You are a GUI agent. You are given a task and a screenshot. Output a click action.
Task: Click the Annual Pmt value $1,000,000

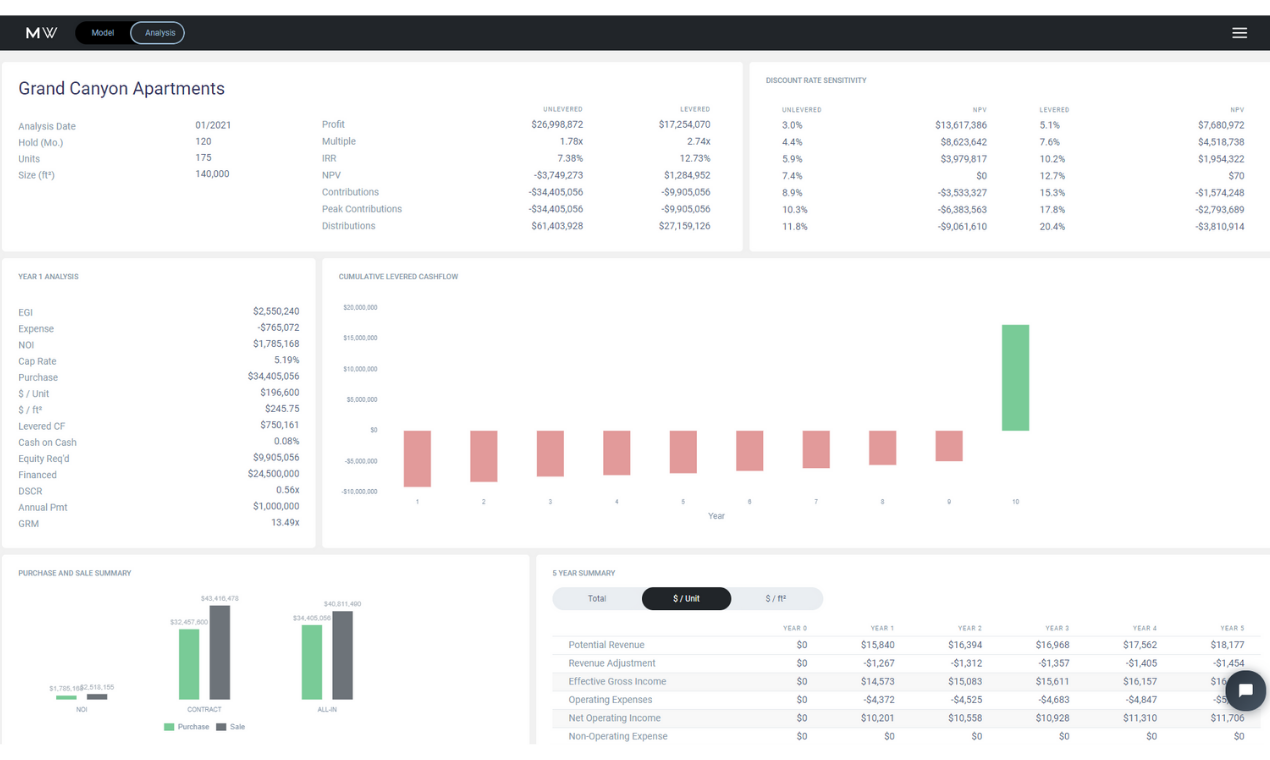pos(276,506)
